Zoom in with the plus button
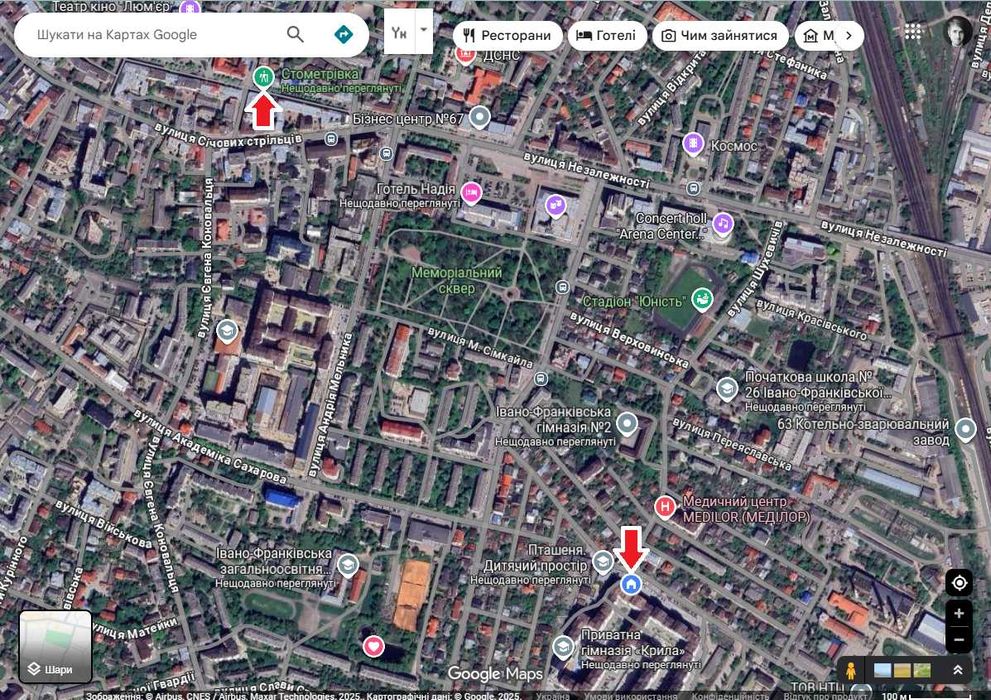 click(x=959, y=613)
